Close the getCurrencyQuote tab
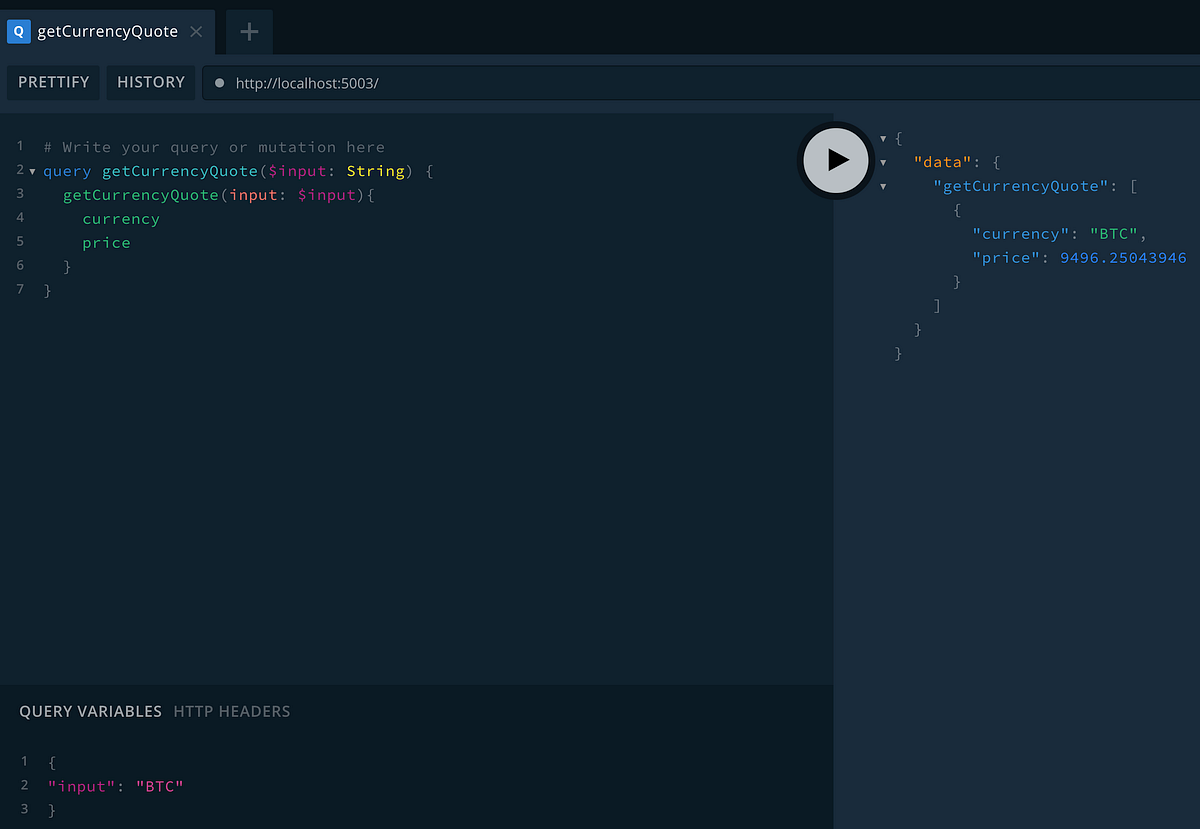 (196, 31)
